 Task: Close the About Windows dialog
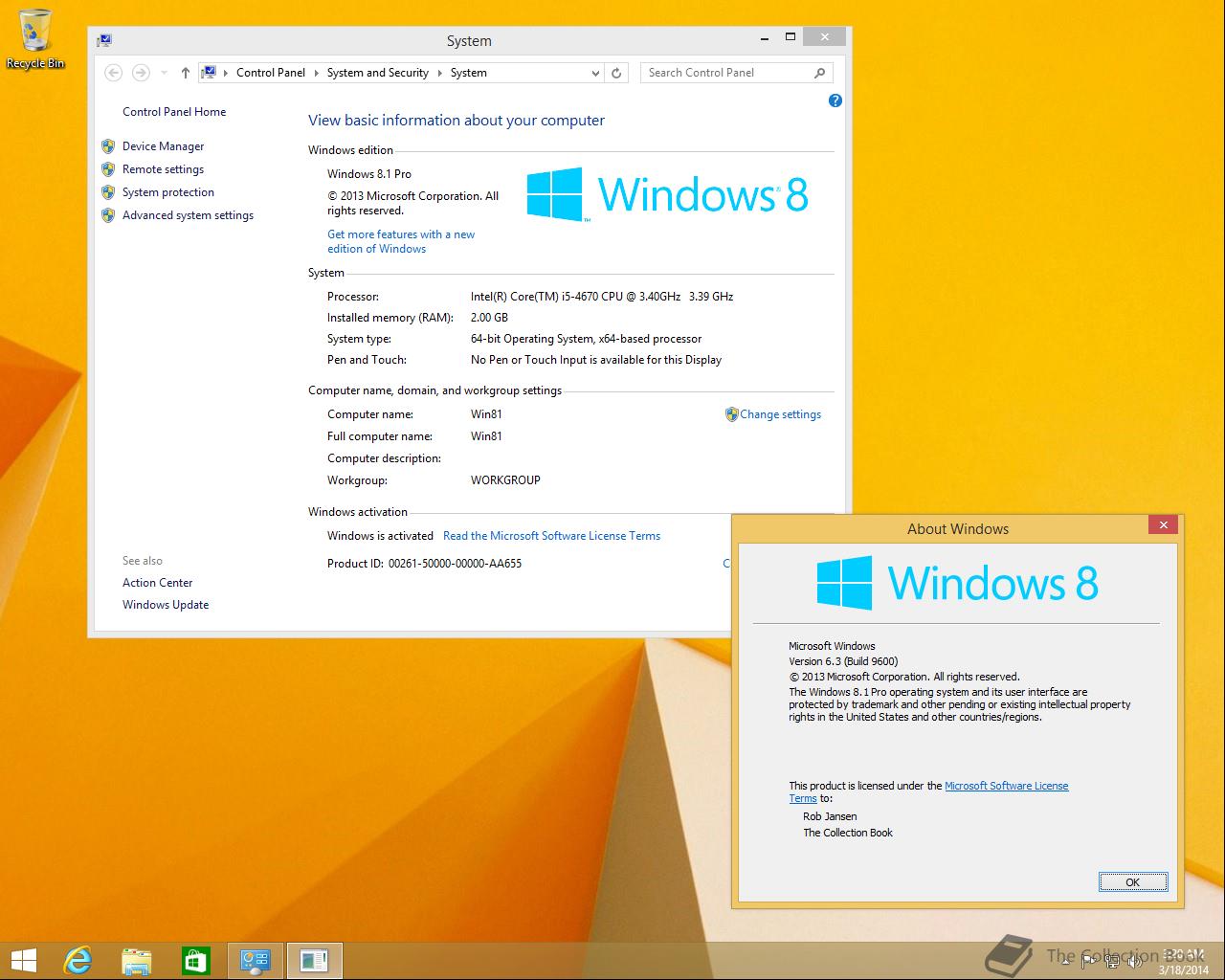pyautogui.click(x=1164, y=524)
